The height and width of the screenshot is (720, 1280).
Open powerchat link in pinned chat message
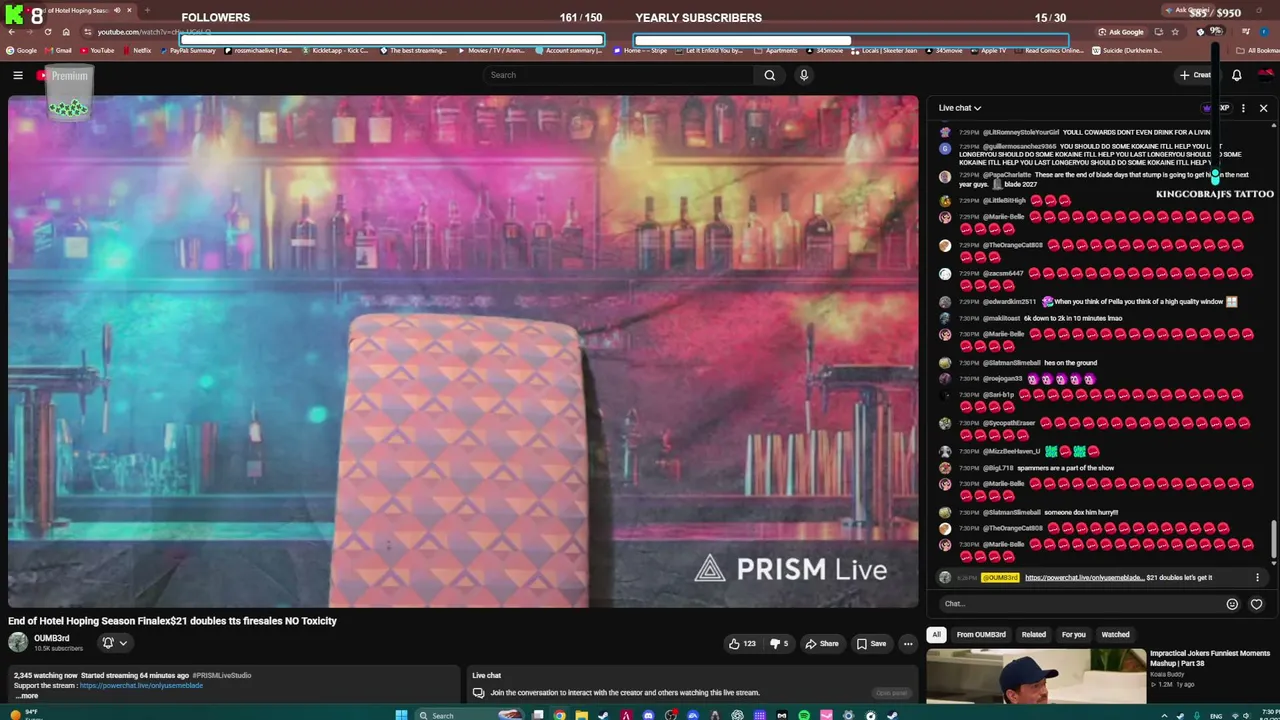click(1084, 578)
